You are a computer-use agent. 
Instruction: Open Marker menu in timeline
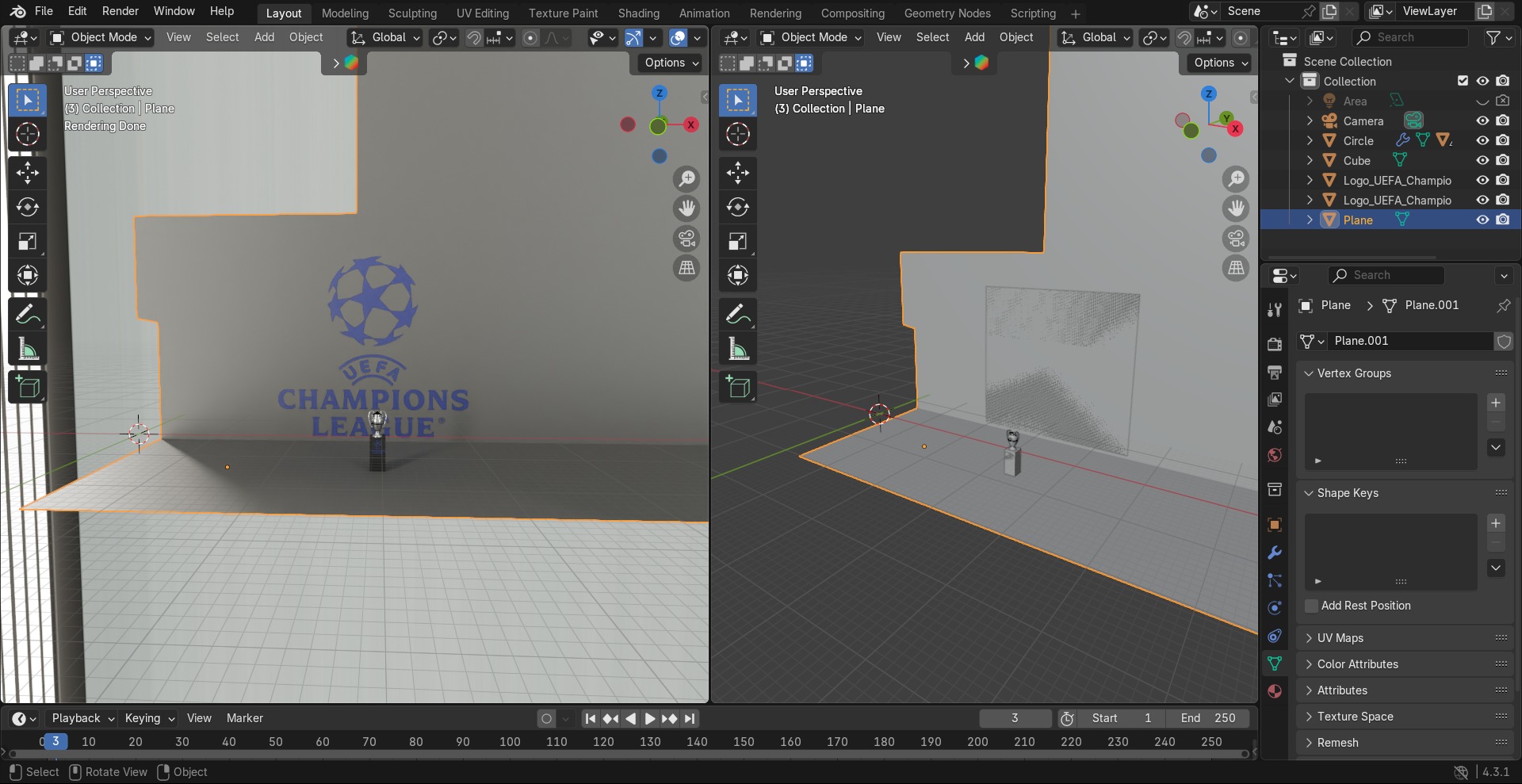click(245, 718)
